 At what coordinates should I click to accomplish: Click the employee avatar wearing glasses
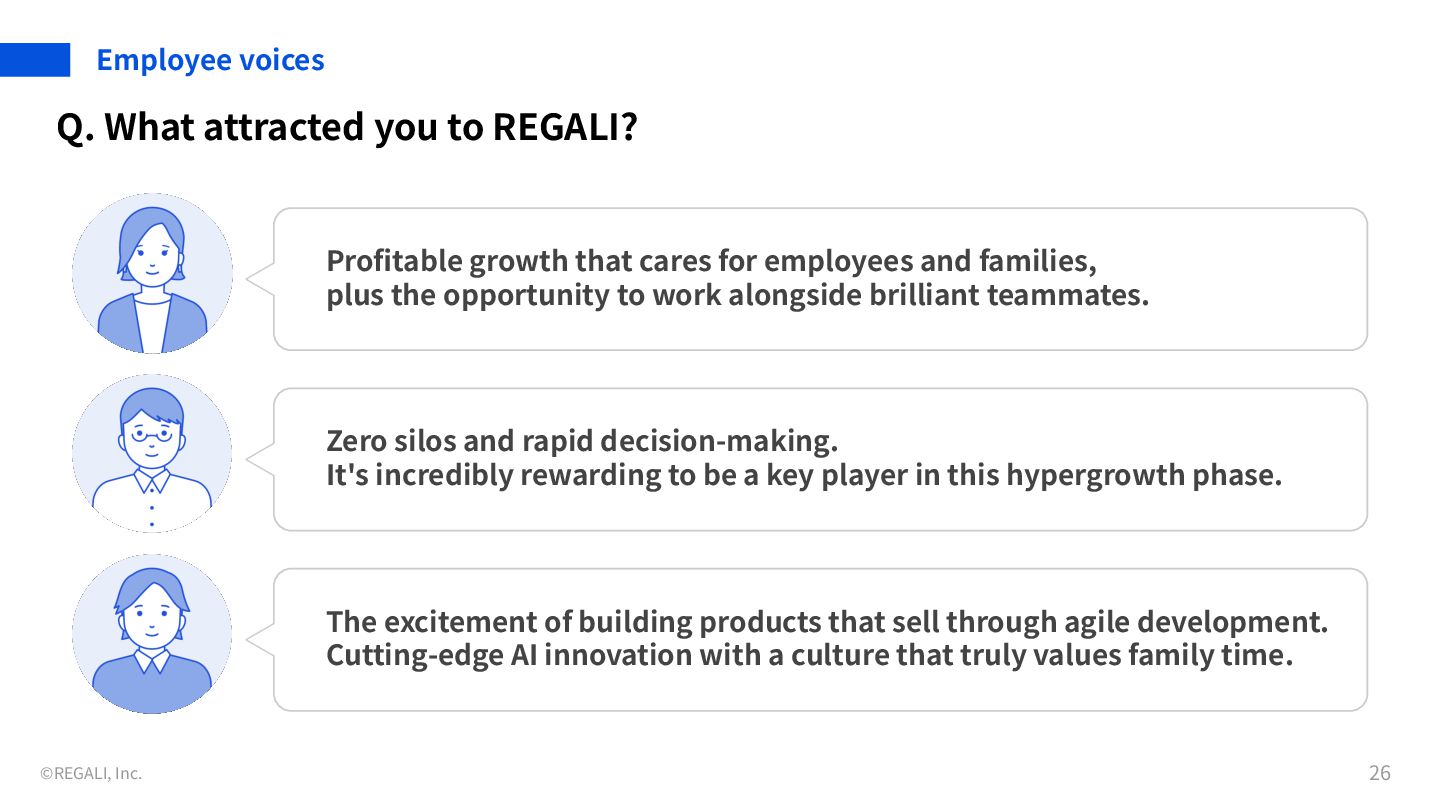(152, 454)
